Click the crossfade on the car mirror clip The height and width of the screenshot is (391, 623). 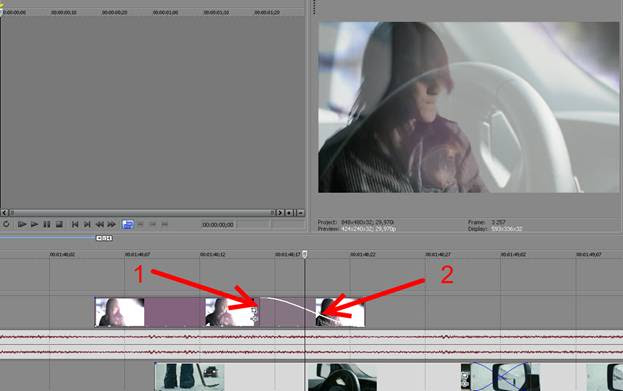500,377
